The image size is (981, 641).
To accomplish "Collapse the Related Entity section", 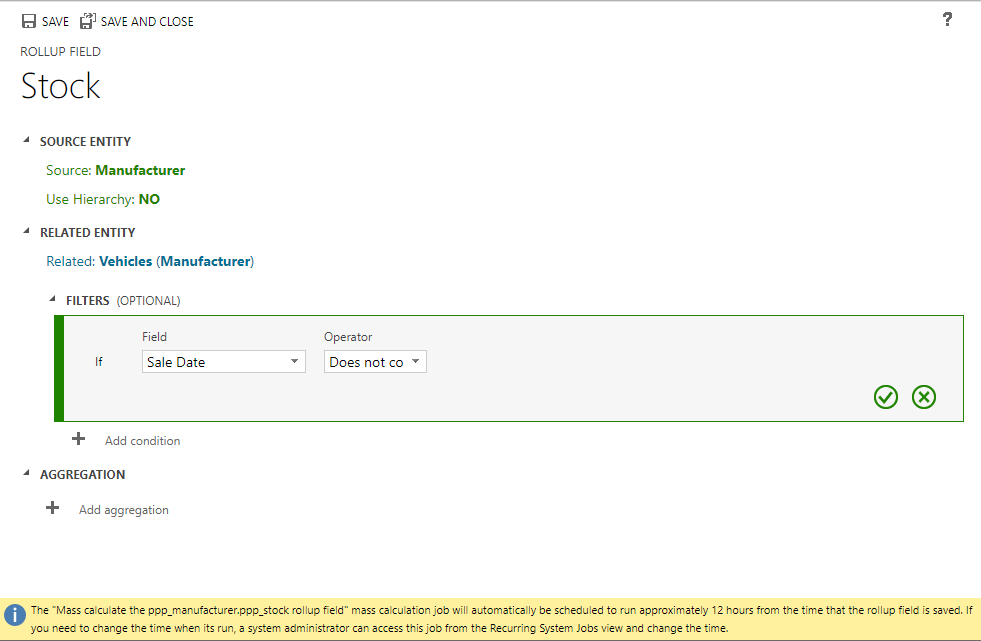I will [x=26, y=232].
